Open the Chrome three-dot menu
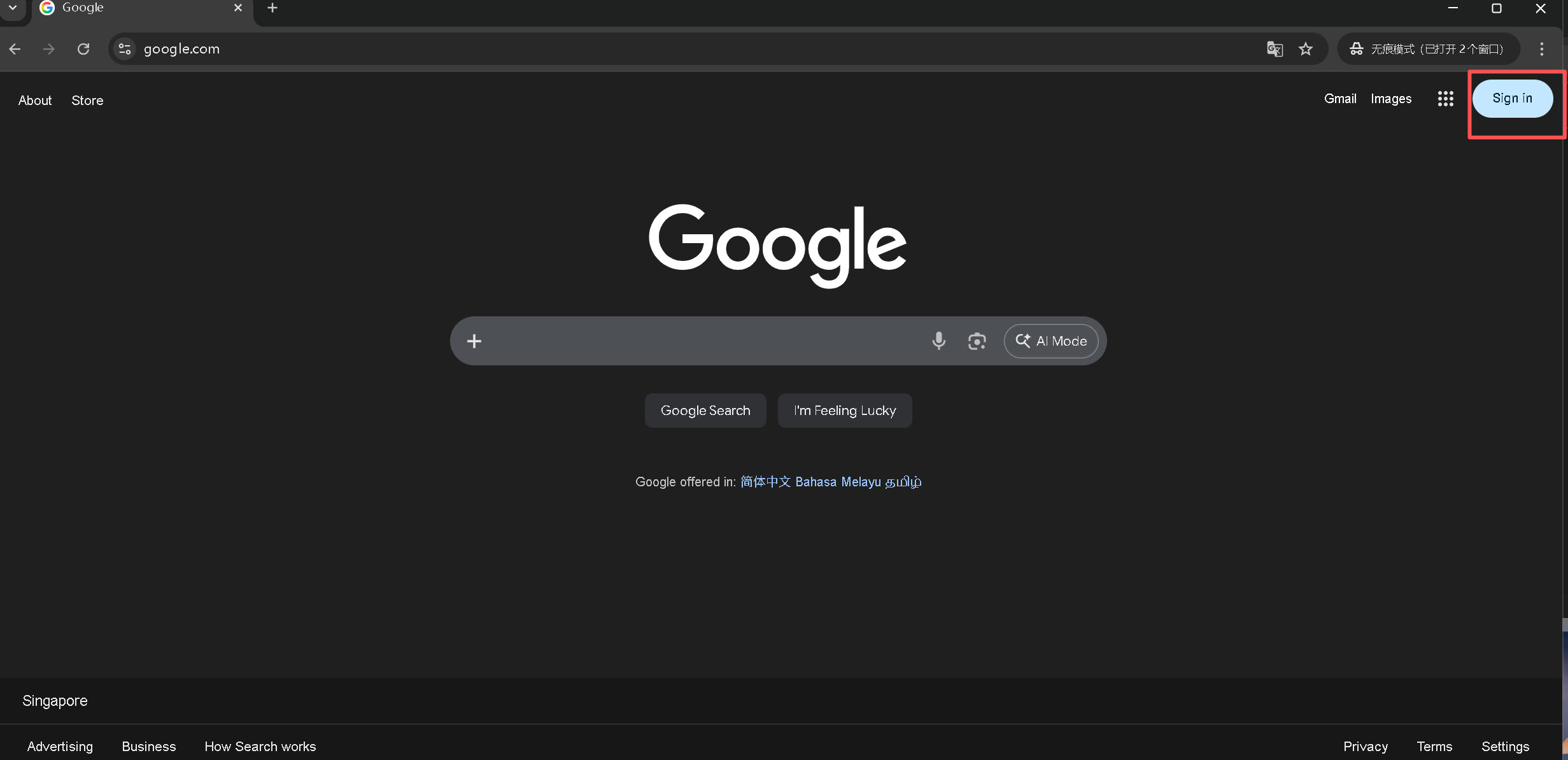This screenshot has width=1568, height=760. (1541, 49)
